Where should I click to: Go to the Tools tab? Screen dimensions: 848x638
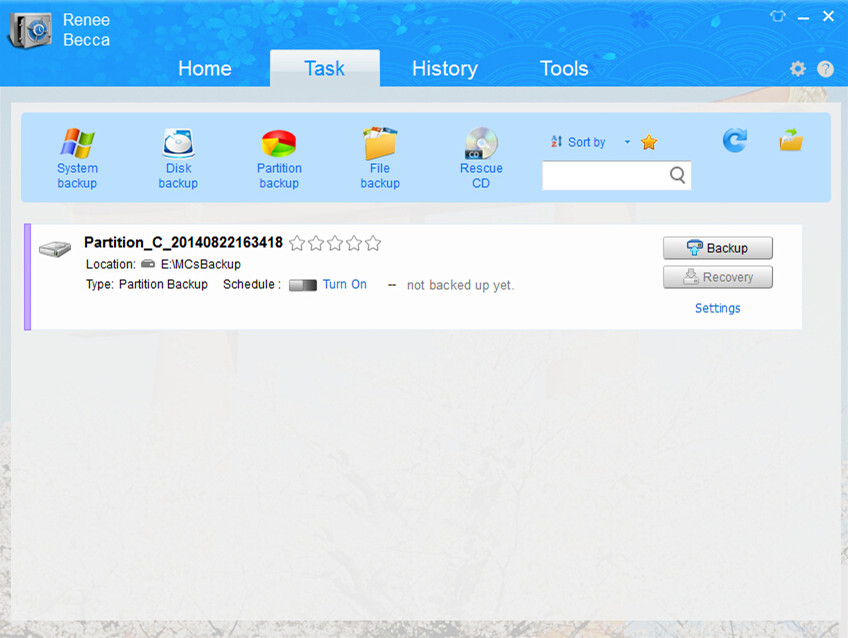click(564, 68)
